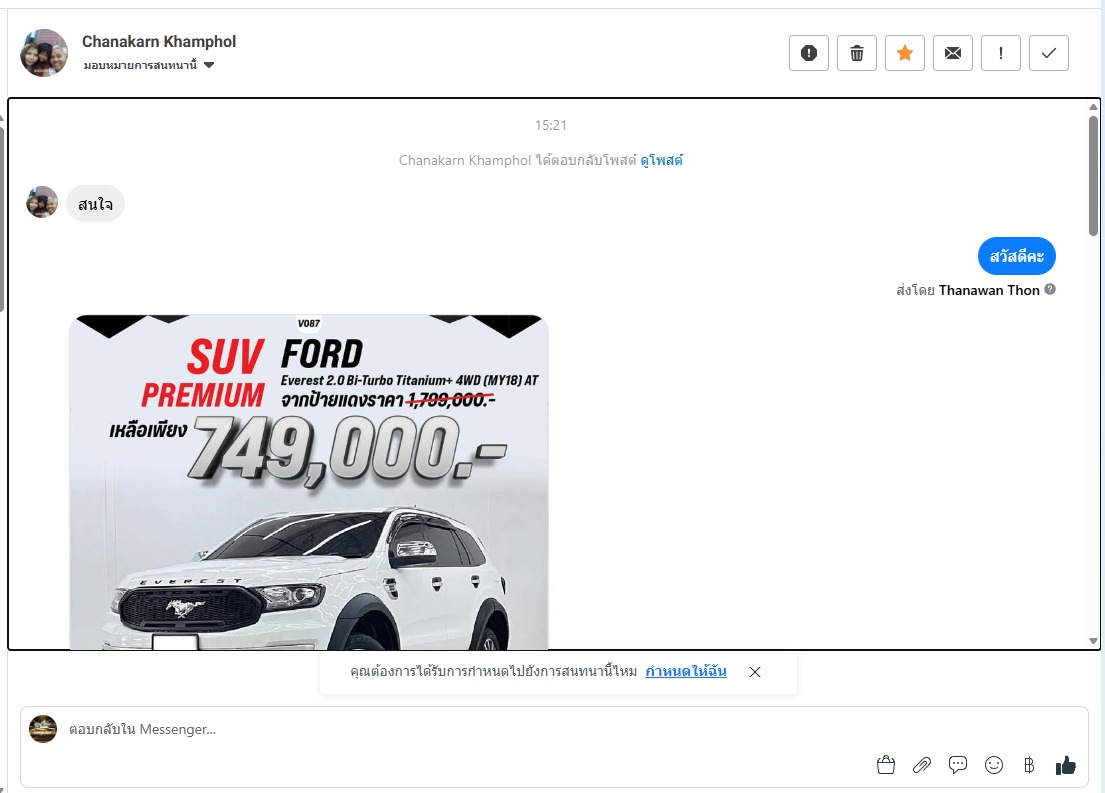The height and width of the screenshot is (793, 1105).
Task: Send a thumbs-up like
Action: coord(1066,765)
